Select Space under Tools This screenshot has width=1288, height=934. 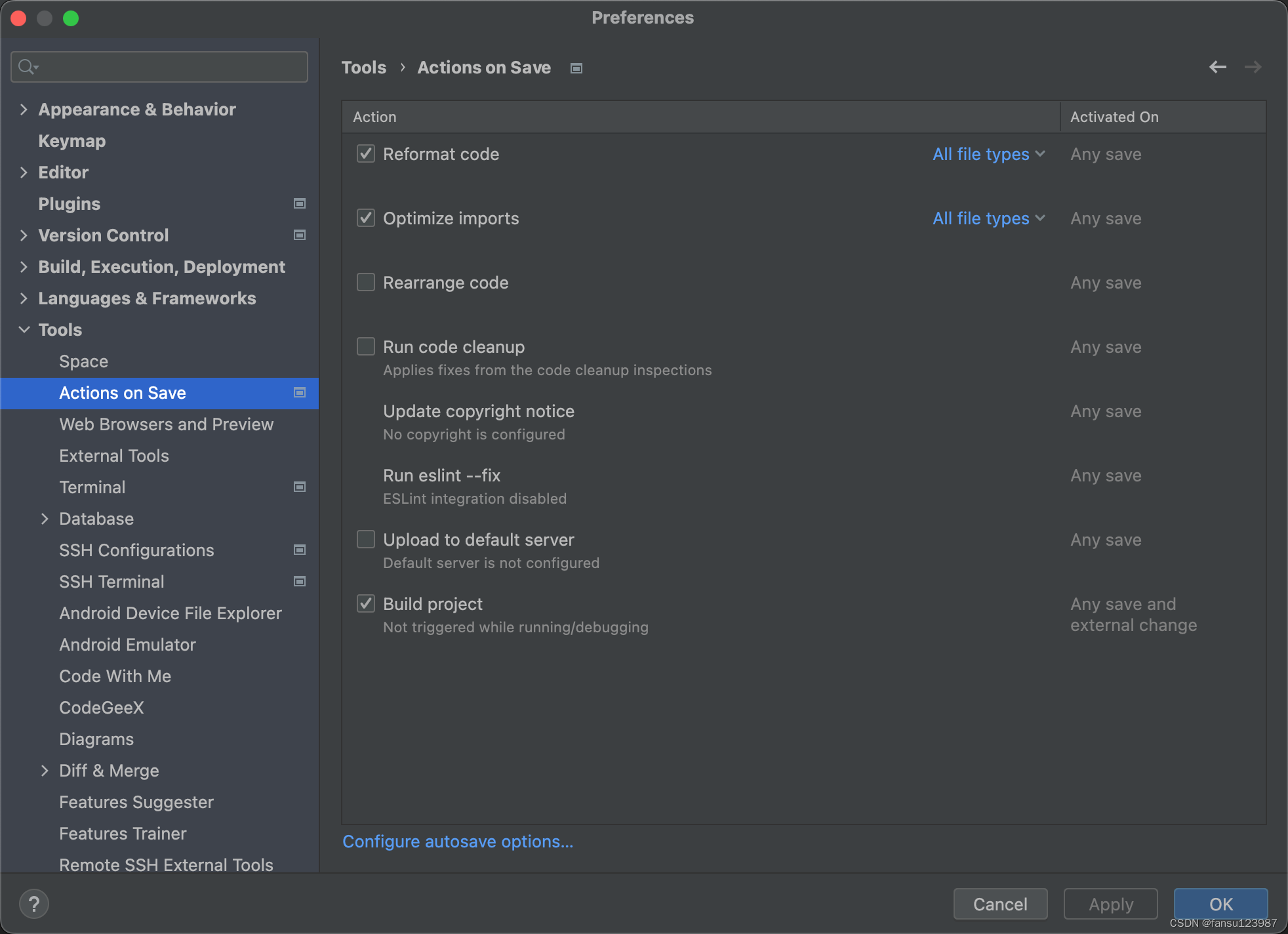[x=84, y=361]
